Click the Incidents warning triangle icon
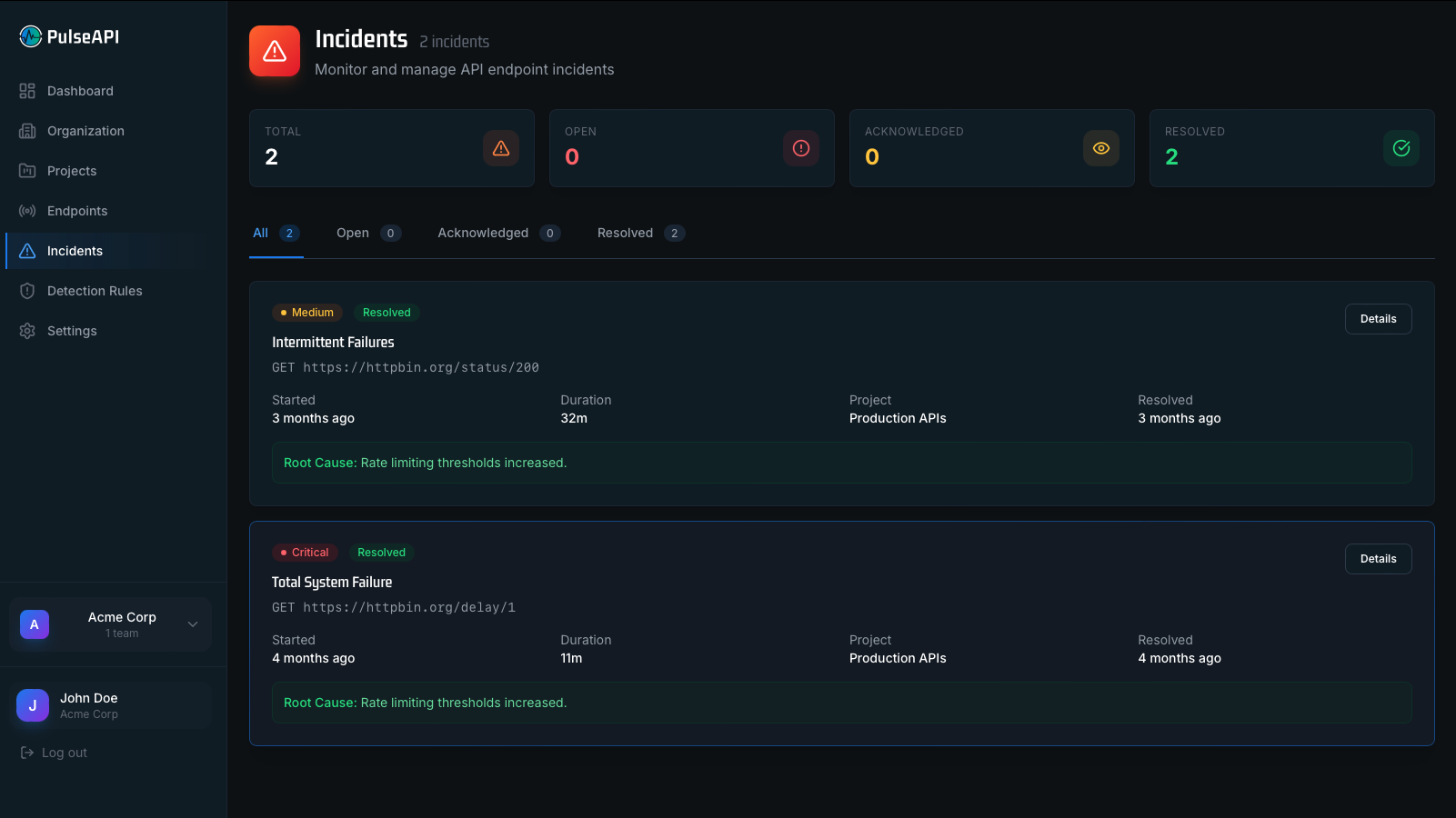Image resolution: width=1456 pixels, height=818 pixels. [x=26, y=250]
